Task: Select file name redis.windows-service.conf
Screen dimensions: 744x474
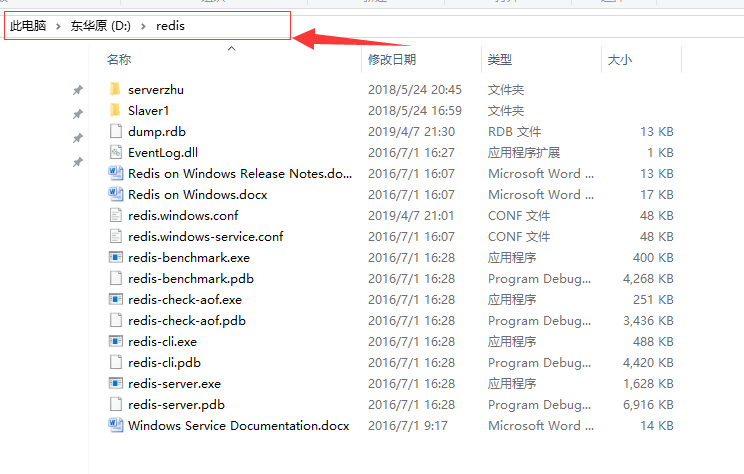Action: pos(205,236)
